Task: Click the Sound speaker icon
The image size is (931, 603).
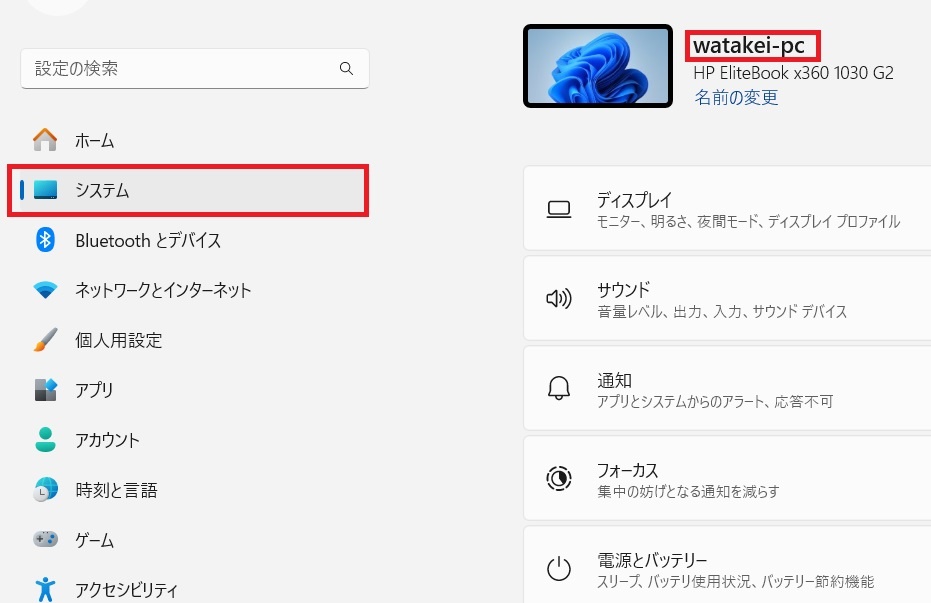Action: [x=559, y=299]
